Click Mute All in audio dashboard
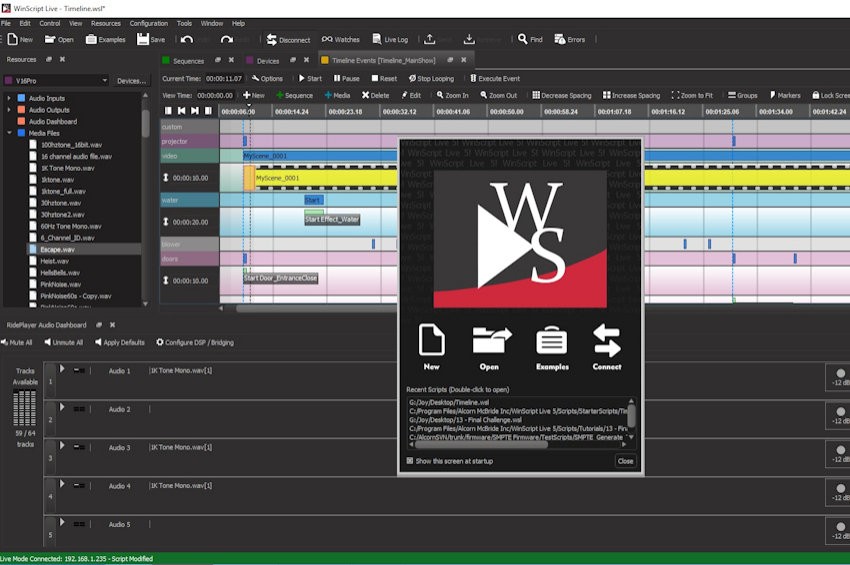Viewport: 850px width, 565px height. (x=17, y=342)
